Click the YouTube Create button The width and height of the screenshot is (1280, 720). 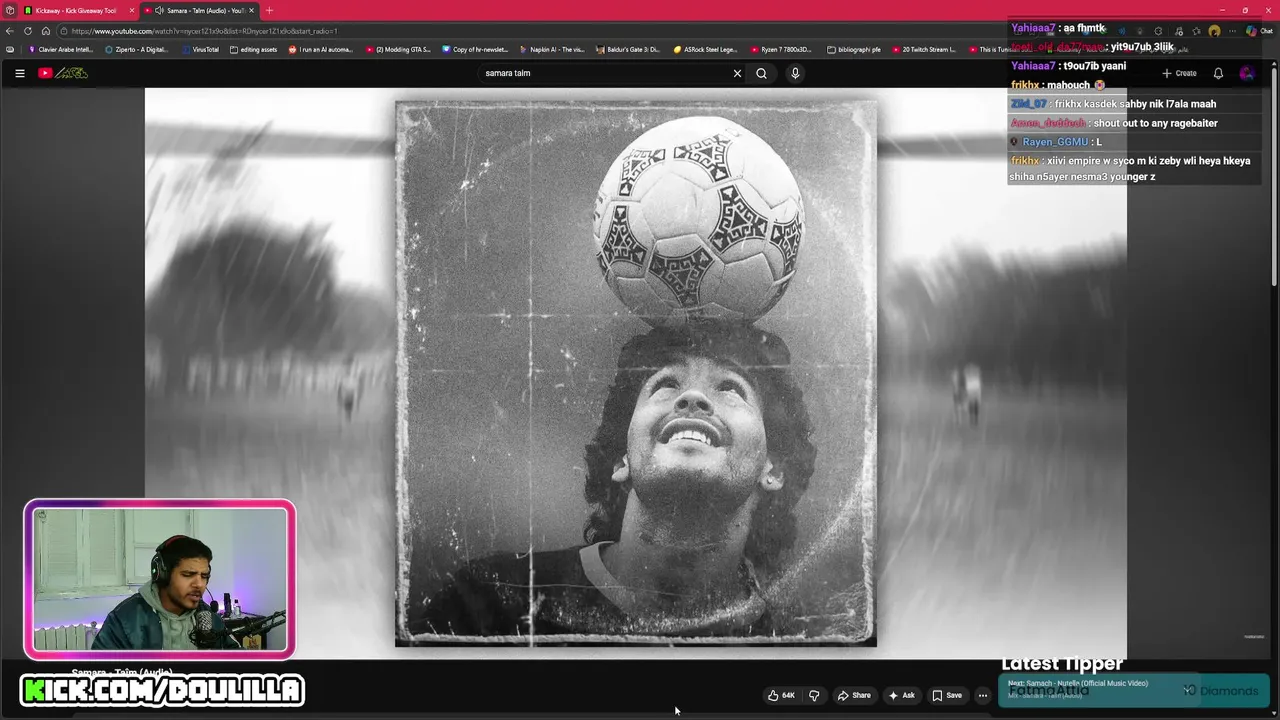click(1179, 73)
